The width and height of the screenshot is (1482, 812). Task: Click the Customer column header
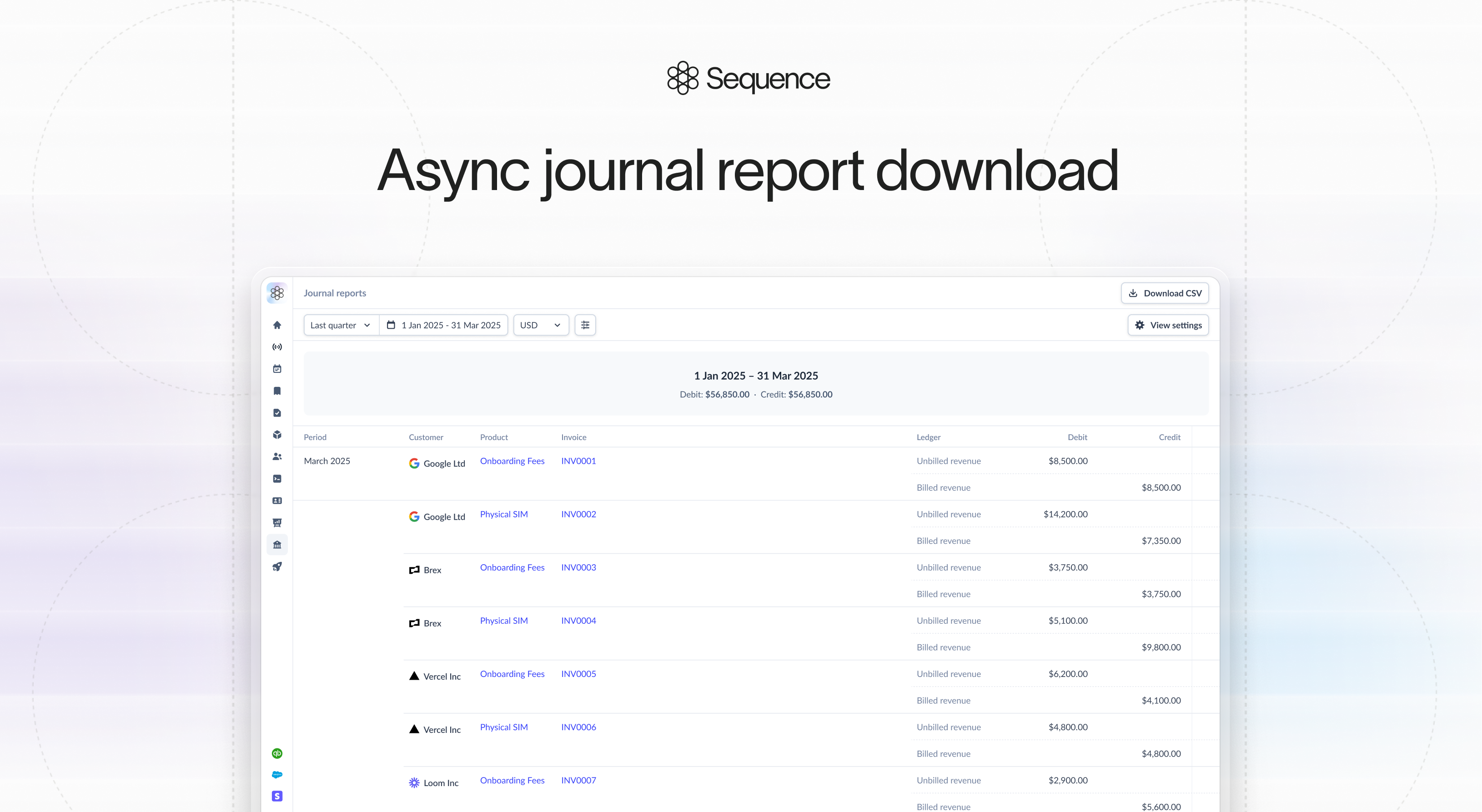(426, 437)
